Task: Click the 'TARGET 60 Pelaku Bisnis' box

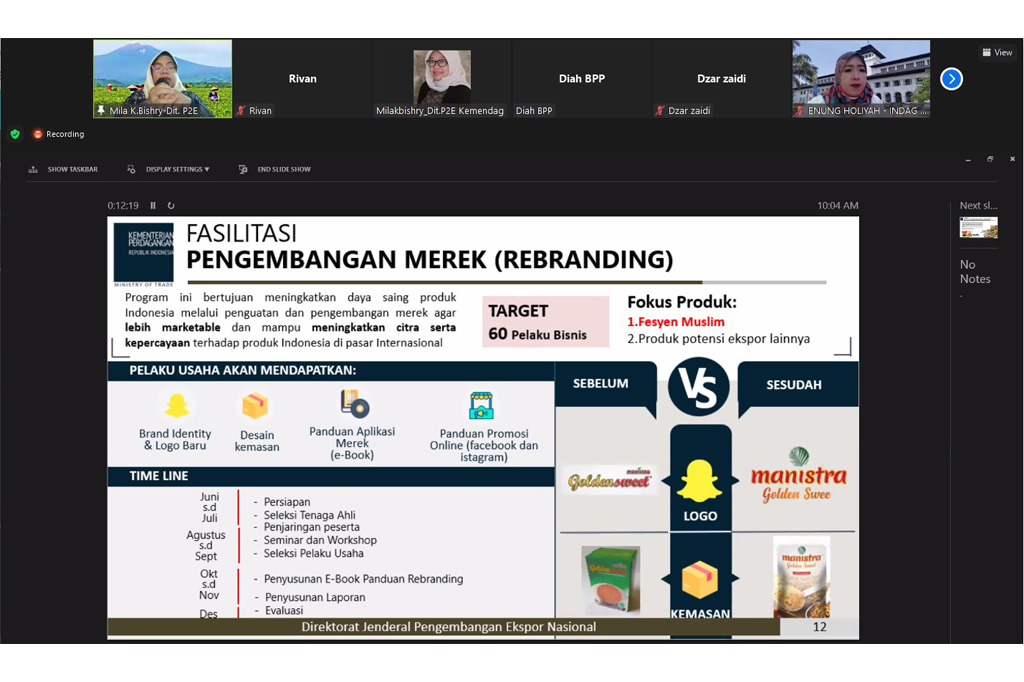Action: 546,321
